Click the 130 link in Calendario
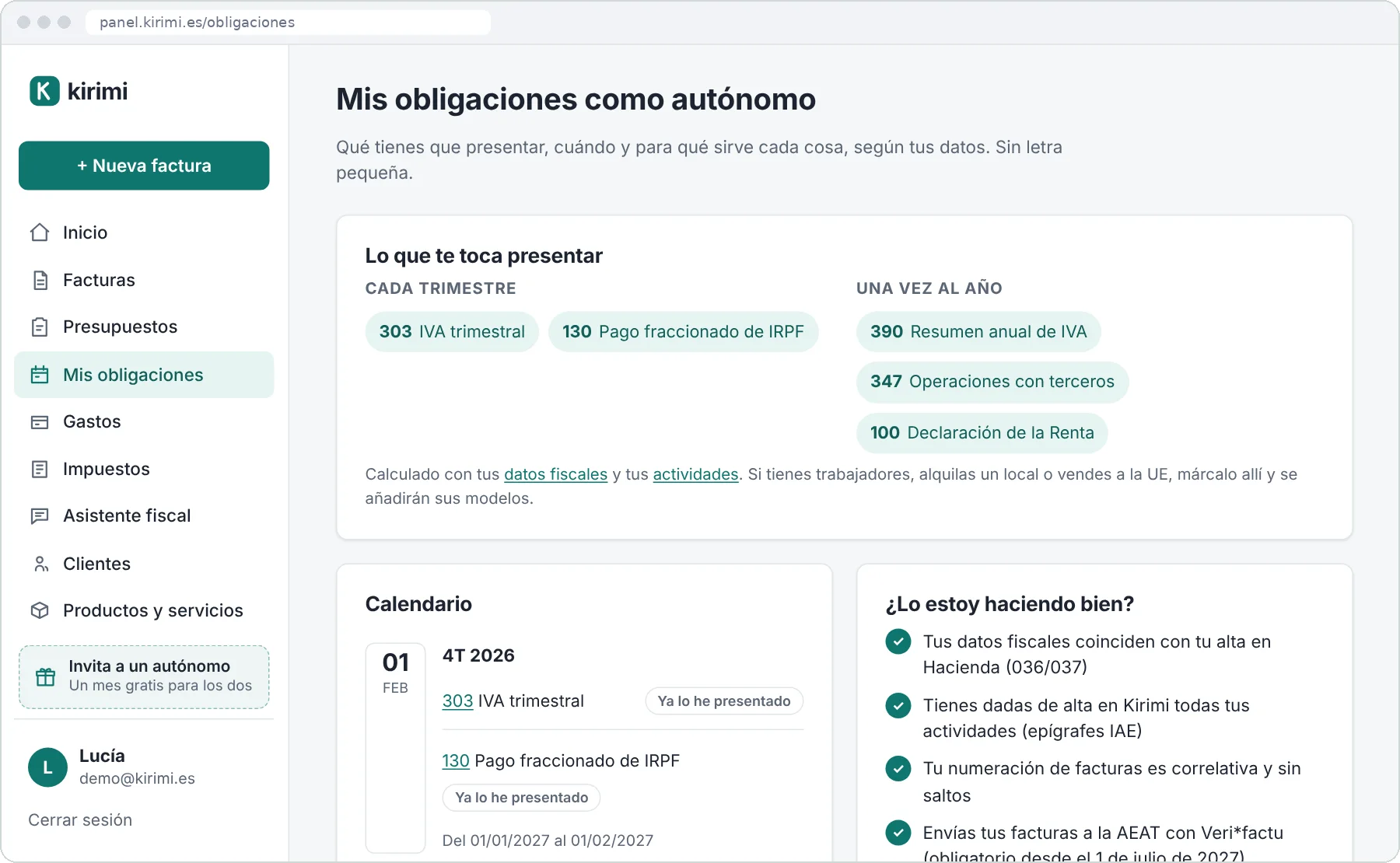 click(x=456, y=761)
